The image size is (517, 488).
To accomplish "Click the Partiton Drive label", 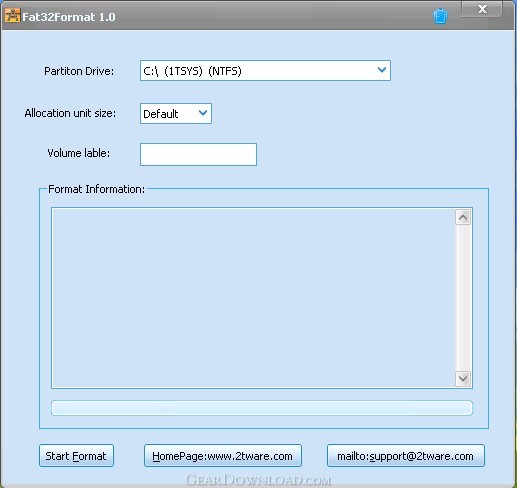I will pyautogui.click(x=79, y=71).
